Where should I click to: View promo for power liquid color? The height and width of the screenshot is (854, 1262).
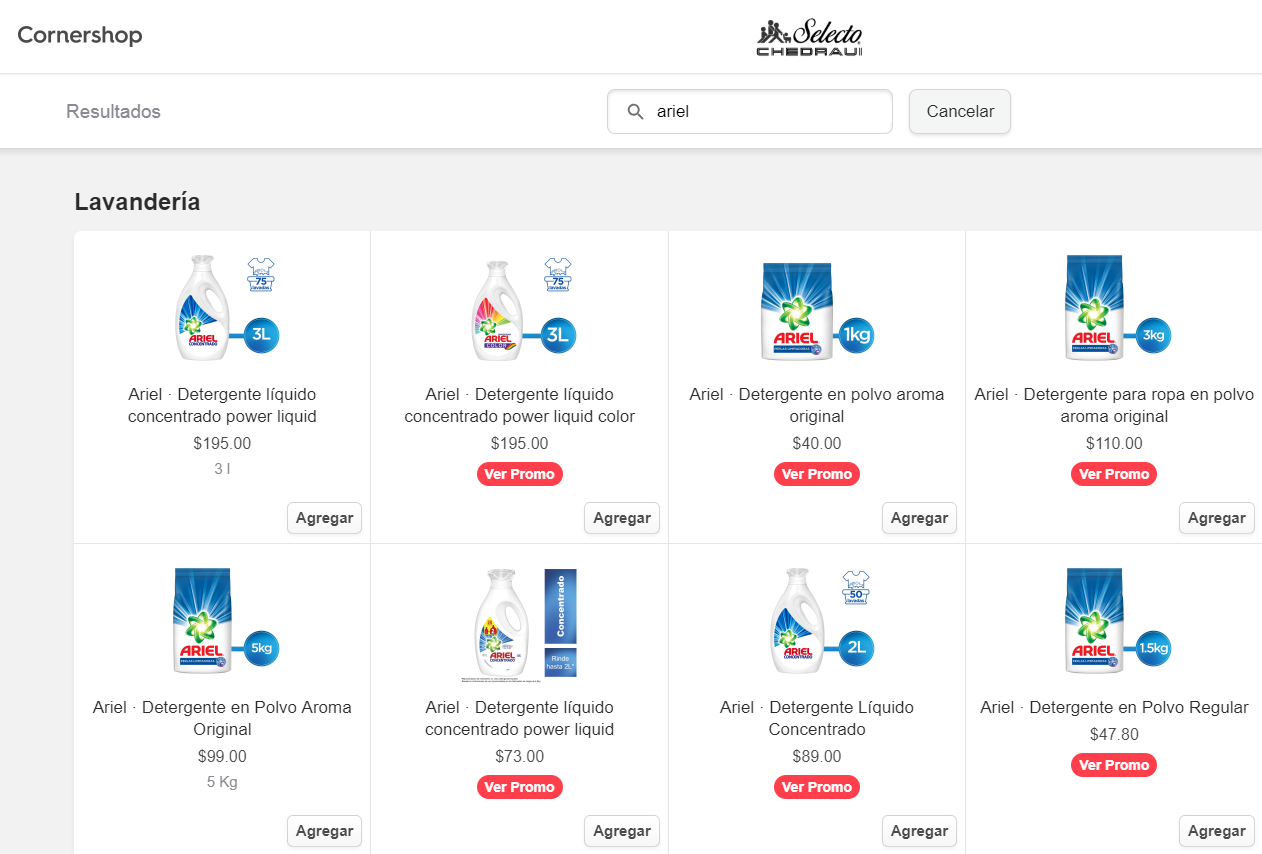[x=519, y=474]
